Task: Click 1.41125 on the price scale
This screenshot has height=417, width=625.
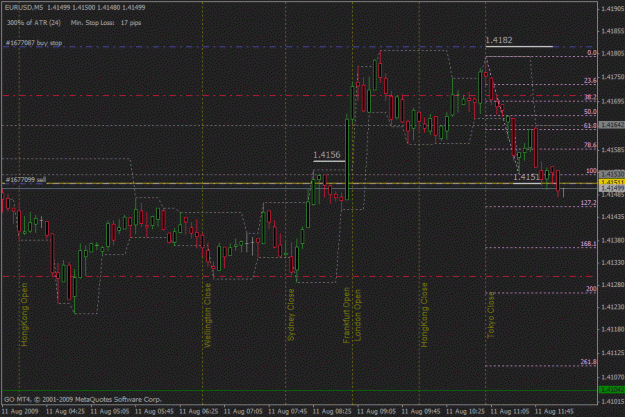Action: pos(613,353)
